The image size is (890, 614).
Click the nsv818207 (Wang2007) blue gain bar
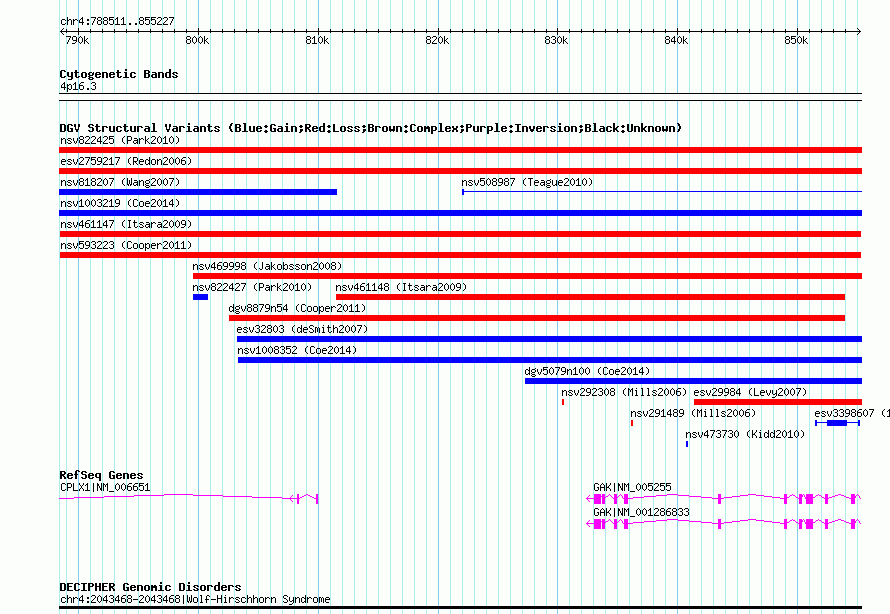198,192
